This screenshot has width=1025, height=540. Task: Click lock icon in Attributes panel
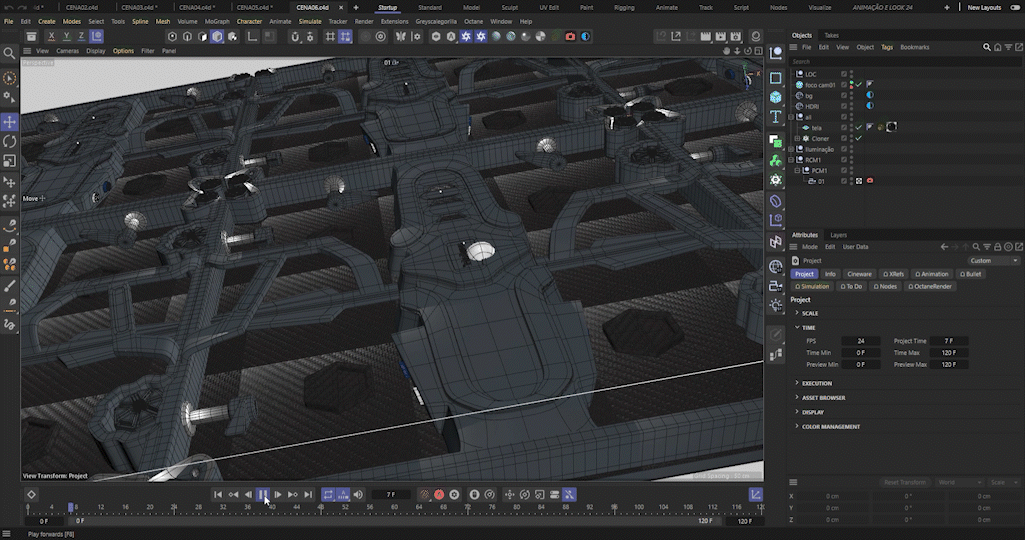tap(998, 246)
